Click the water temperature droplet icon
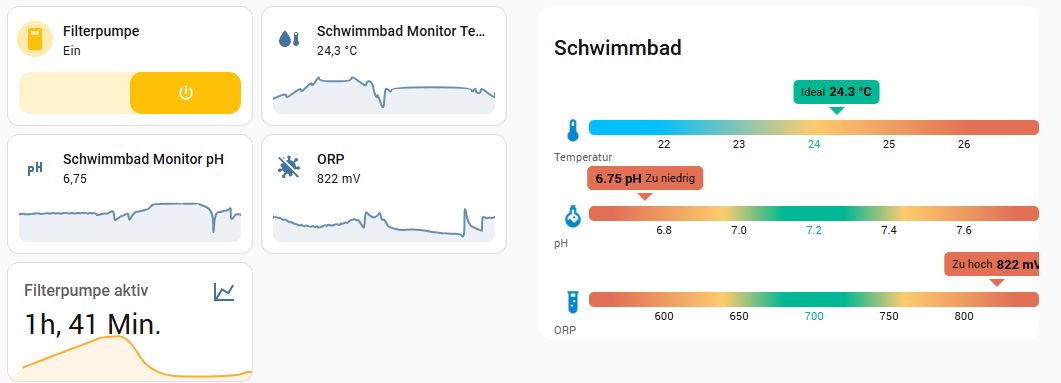 point(289,39)
